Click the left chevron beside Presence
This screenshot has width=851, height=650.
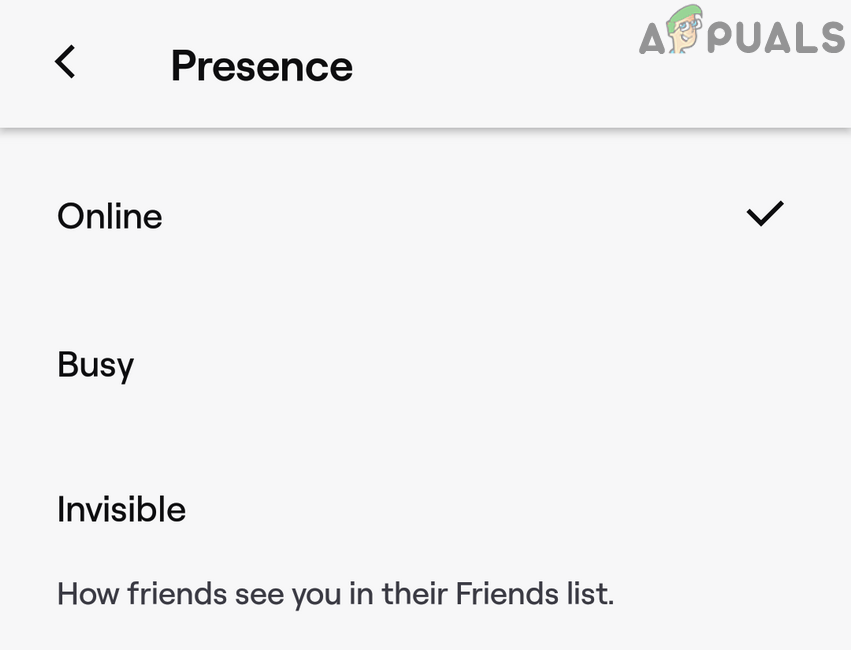[65, 62]
